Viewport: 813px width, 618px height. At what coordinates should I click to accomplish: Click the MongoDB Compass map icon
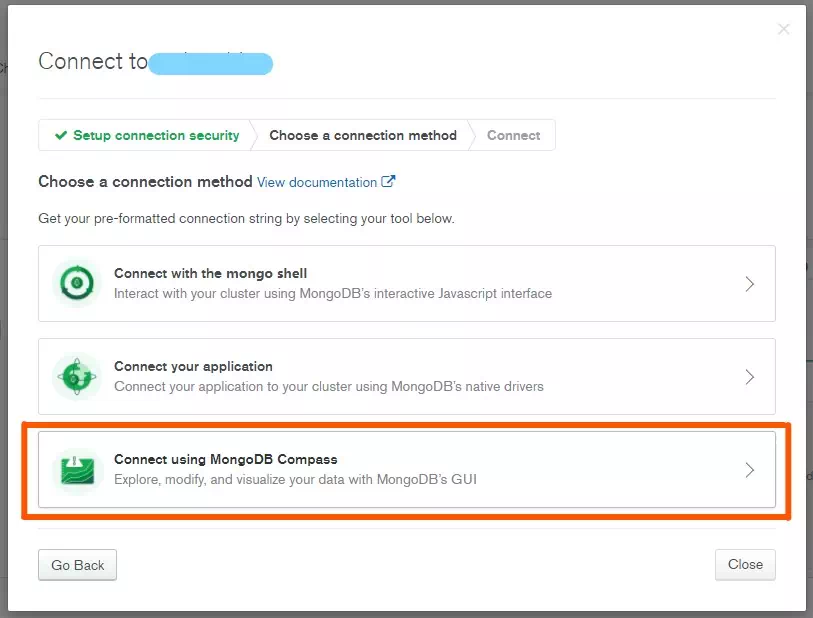tap(77, 470)
